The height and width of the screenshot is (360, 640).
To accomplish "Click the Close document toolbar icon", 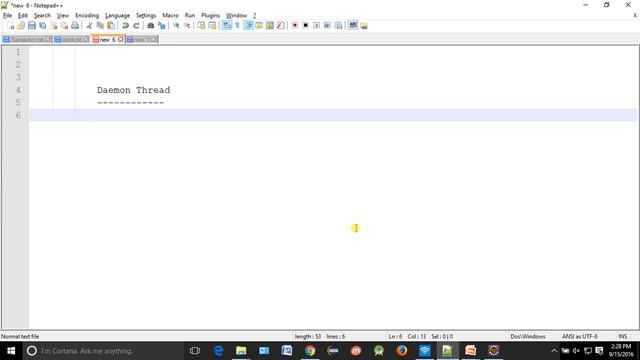I will tap(53, 26).
